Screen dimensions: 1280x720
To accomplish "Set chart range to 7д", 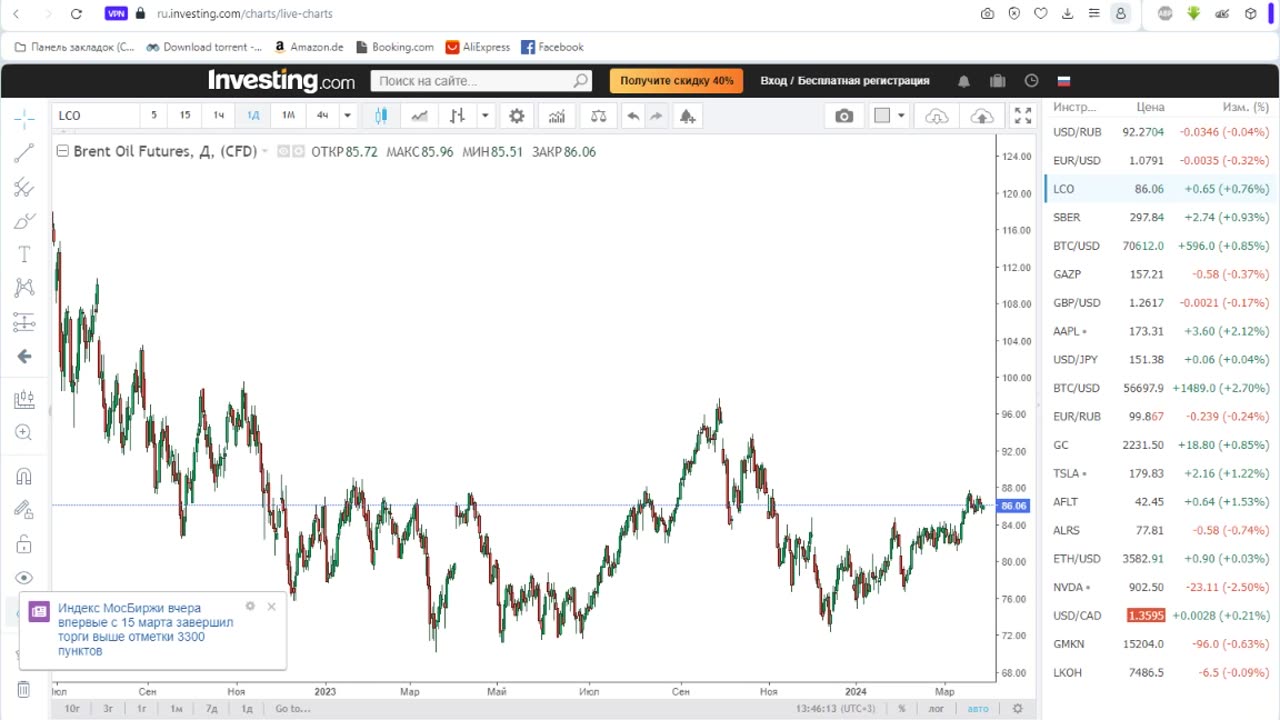I will pyautogui.click(x=211, y=708).
